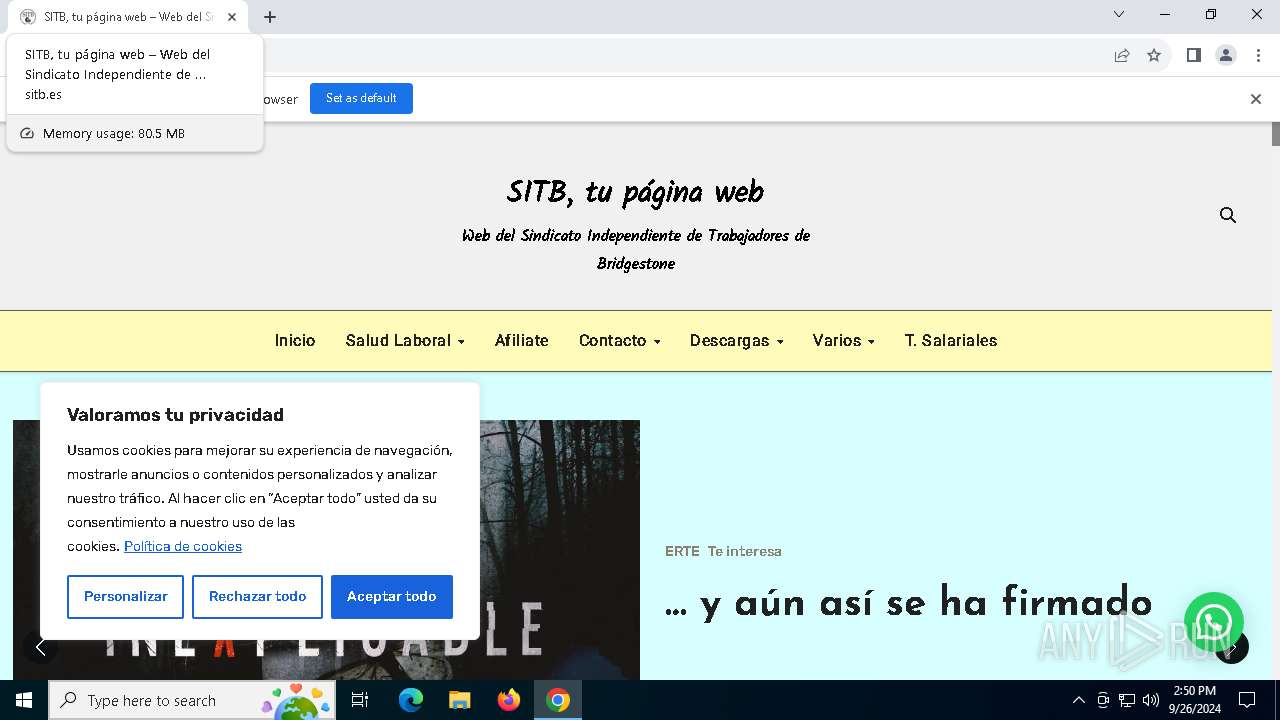
Task: Open the browser side panel
Action: (x=1193, y=55)
